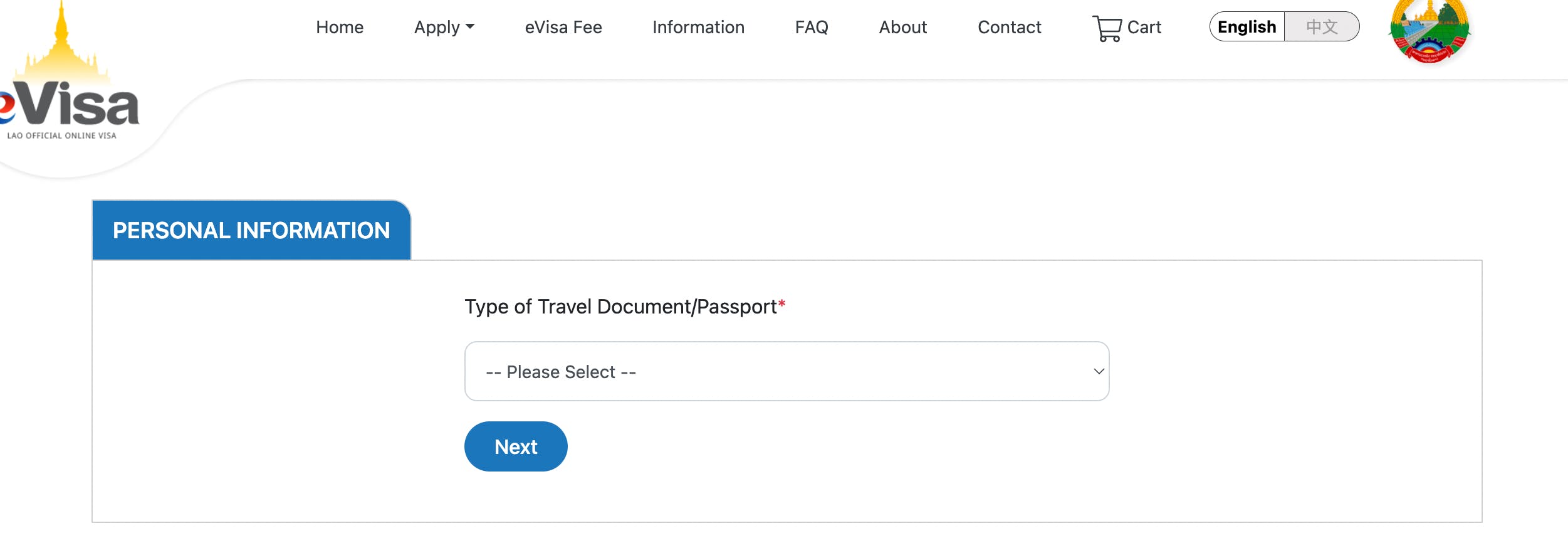Screen dimensions: 1568x548
Task: Click the 'Please Select' placeholder text
Action: coord(561,372)
